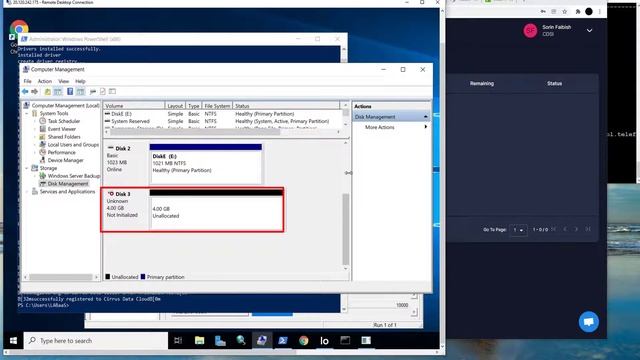This screenshot has width=640, height=360.
Task: Expand the Services and Applications node
Action: click(27, 191)
